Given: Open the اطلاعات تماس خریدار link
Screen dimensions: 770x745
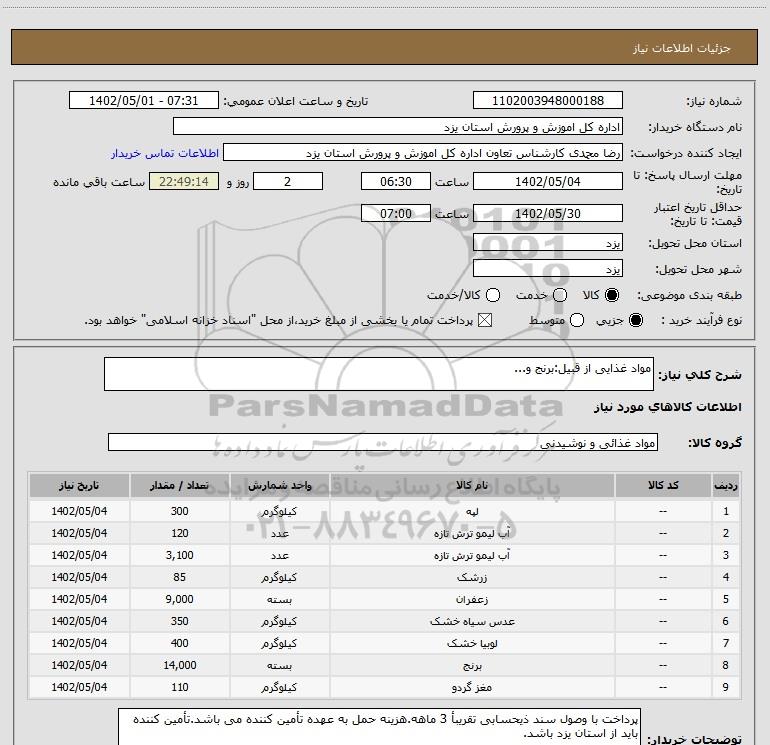Looking at the screenshot, I should (165, 153).
